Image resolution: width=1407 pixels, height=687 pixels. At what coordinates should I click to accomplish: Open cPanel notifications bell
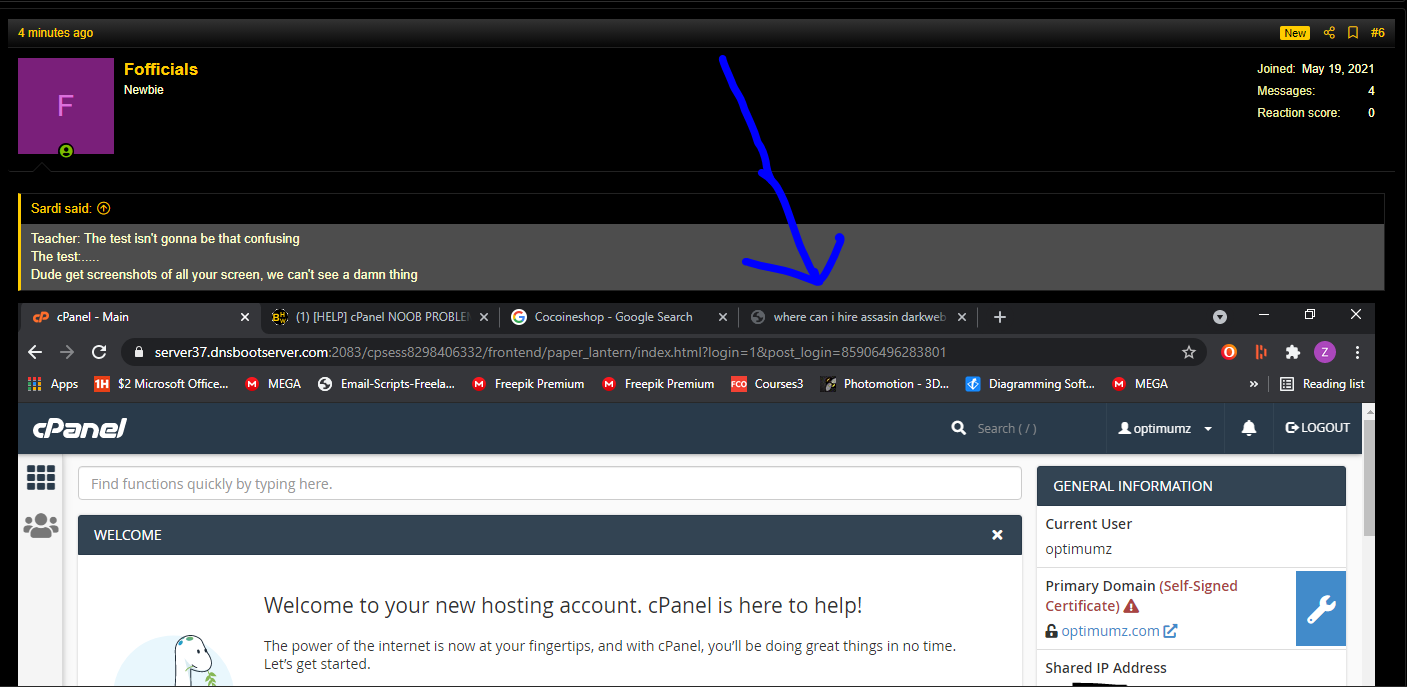tap(1249, 428)
